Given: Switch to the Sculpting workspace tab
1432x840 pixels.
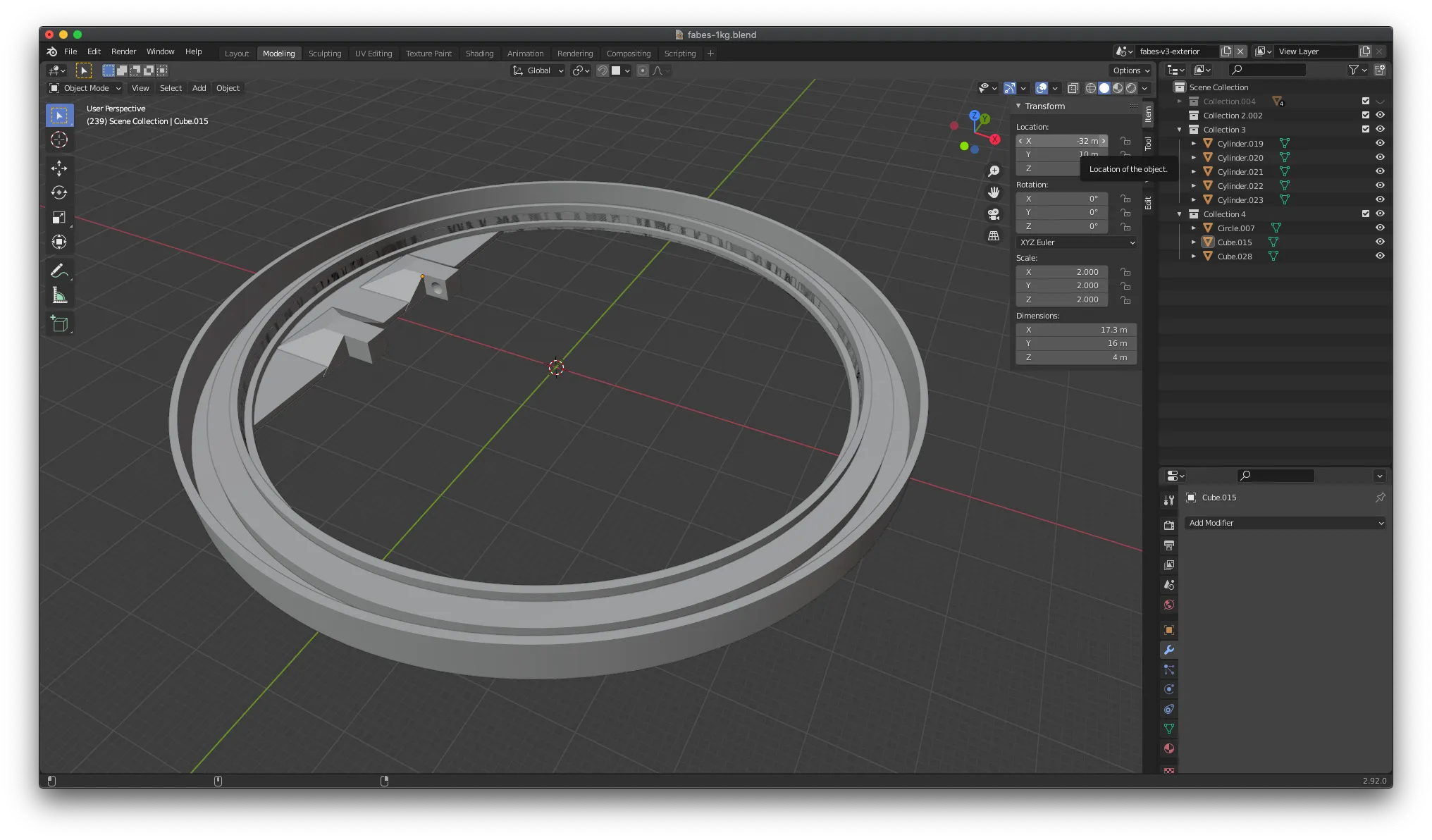Looking at the screenshot, I should 325,54.
